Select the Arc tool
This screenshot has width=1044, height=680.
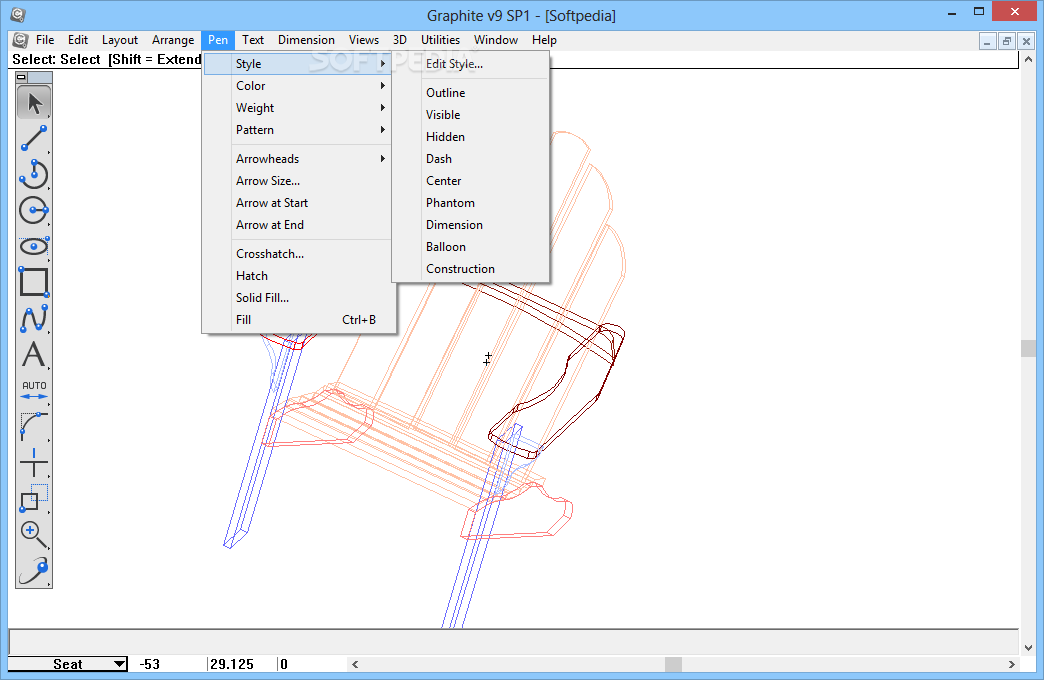[x=34, y=174]
